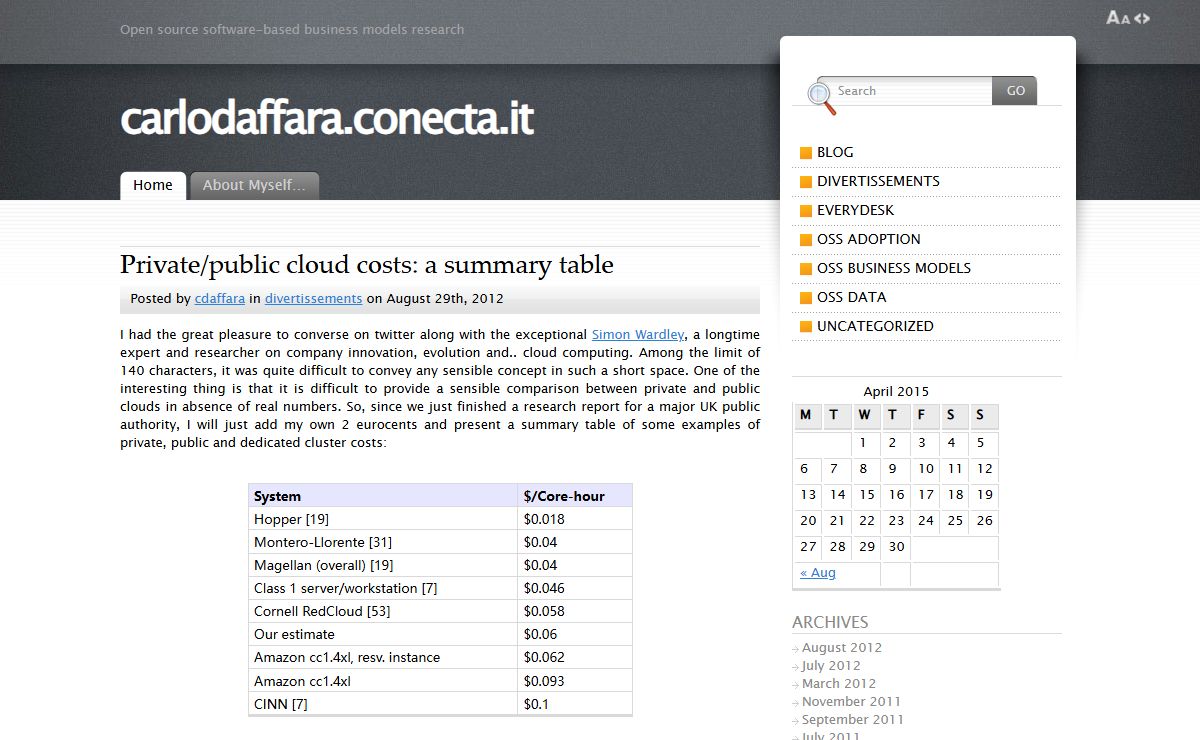1200x740 pixels.
Task: Click the Our estimate cell
Action: pyautogui.click(x=383, y=634)
